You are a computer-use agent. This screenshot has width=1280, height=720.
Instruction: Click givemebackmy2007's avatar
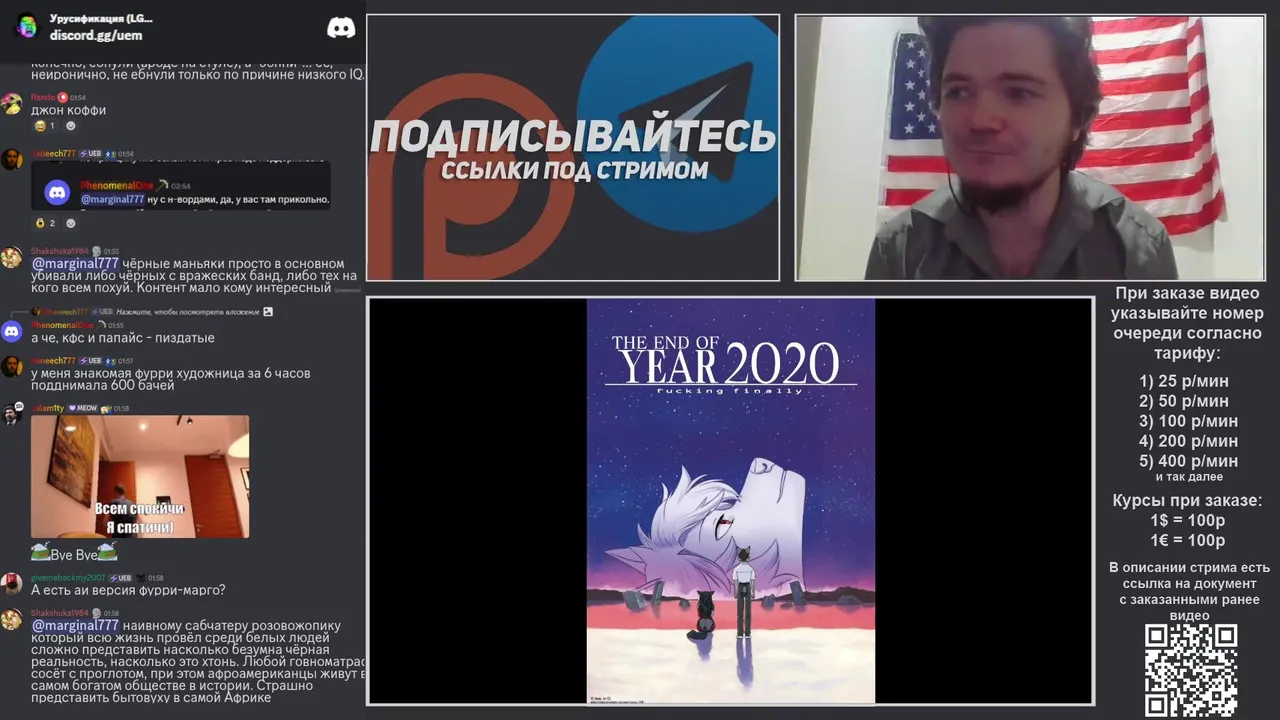point(11,584)
